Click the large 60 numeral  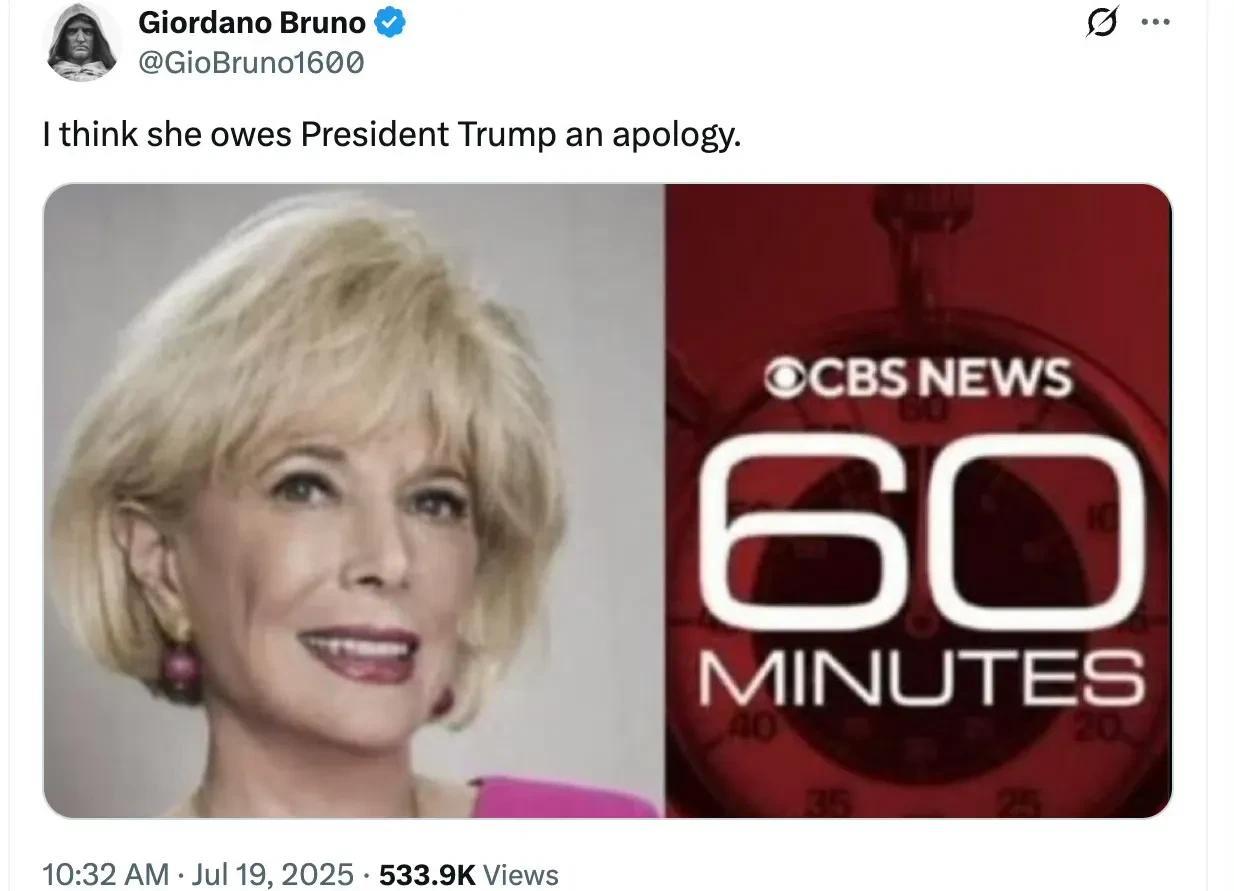pyautogui.click(x=919, y=535)
